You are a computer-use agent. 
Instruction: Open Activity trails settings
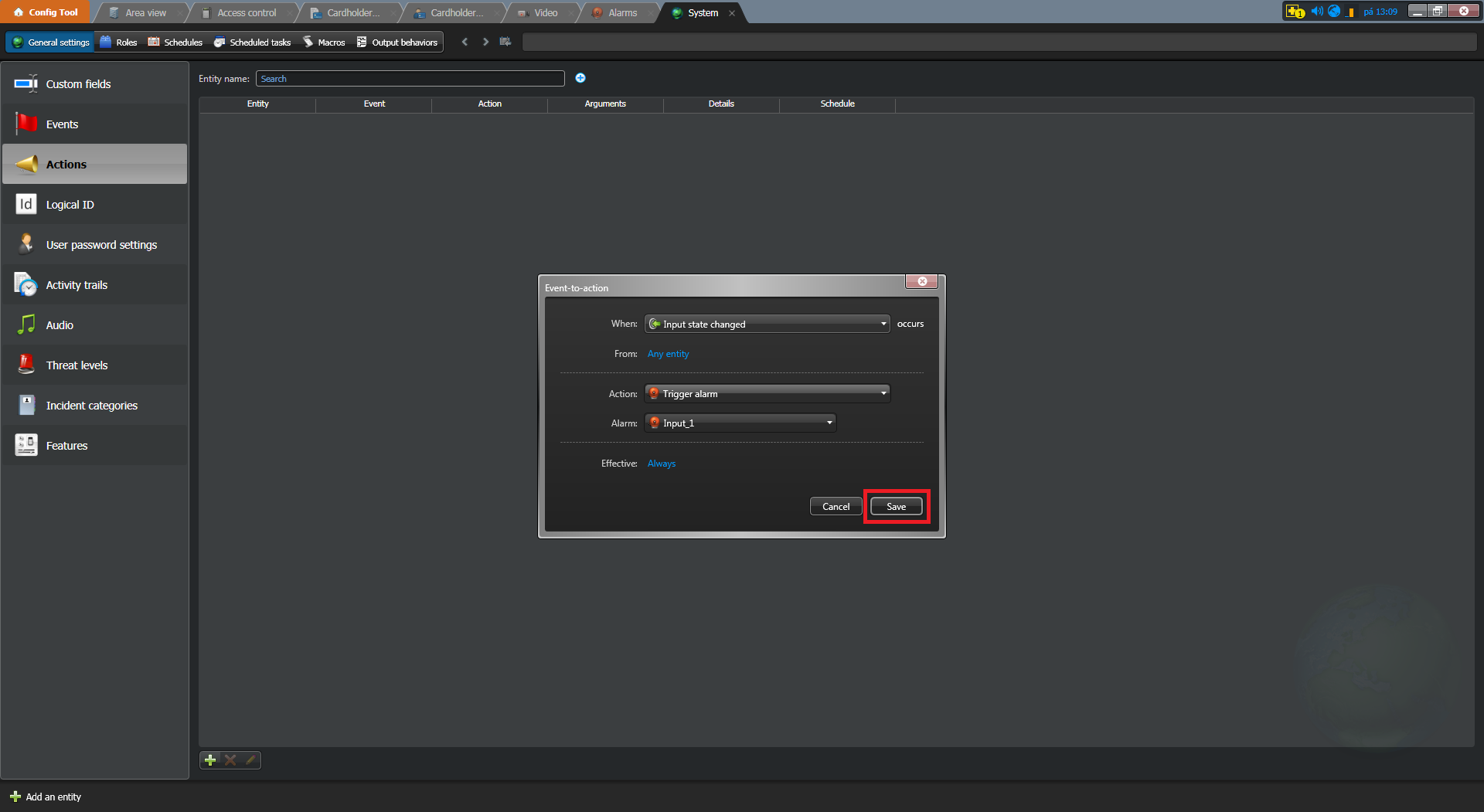click(x=77, y=285)
